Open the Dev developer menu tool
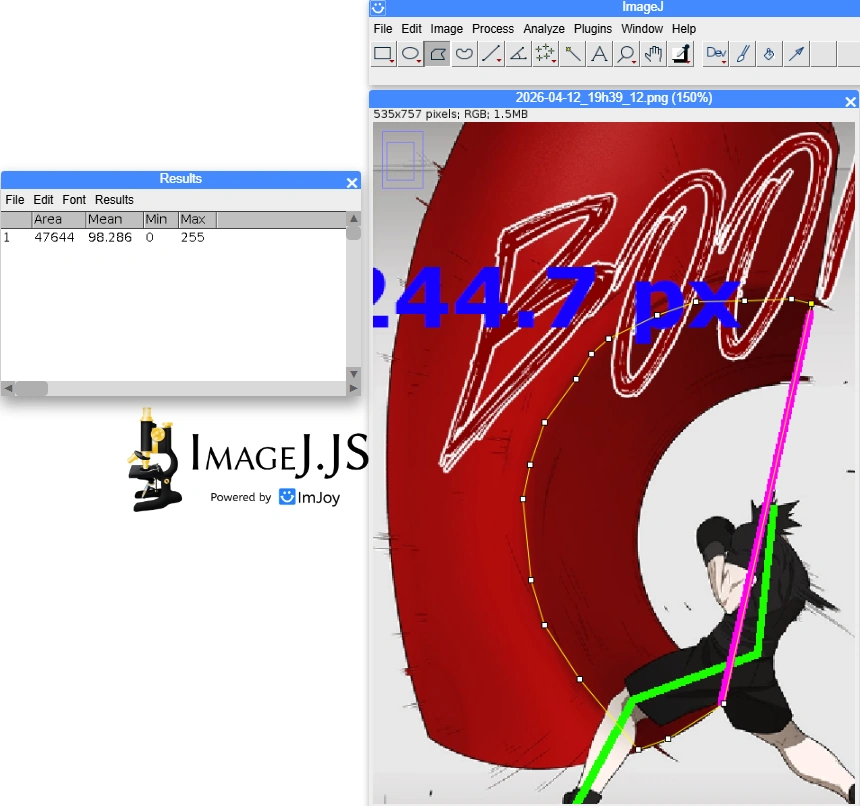The width and height of the screenshot is (860, 806). click(x=716, y=54)
